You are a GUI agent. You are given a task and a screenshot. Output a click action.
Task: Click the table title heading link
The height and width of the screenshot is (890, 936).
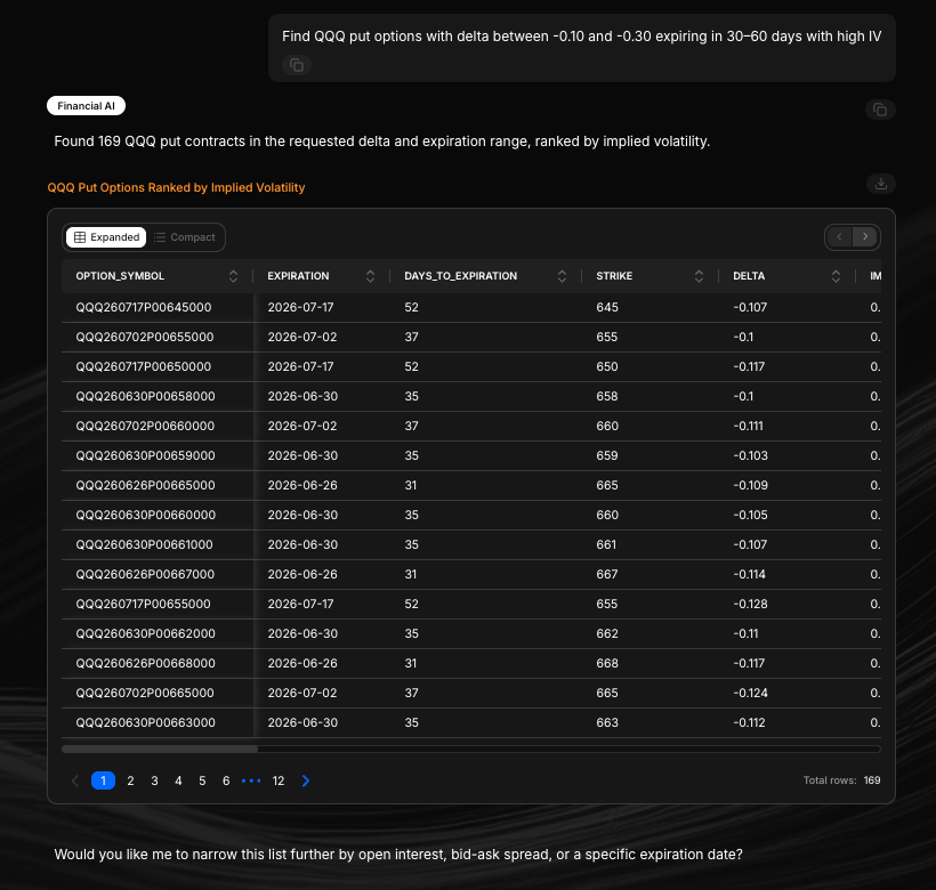click(x=176, y=187)
